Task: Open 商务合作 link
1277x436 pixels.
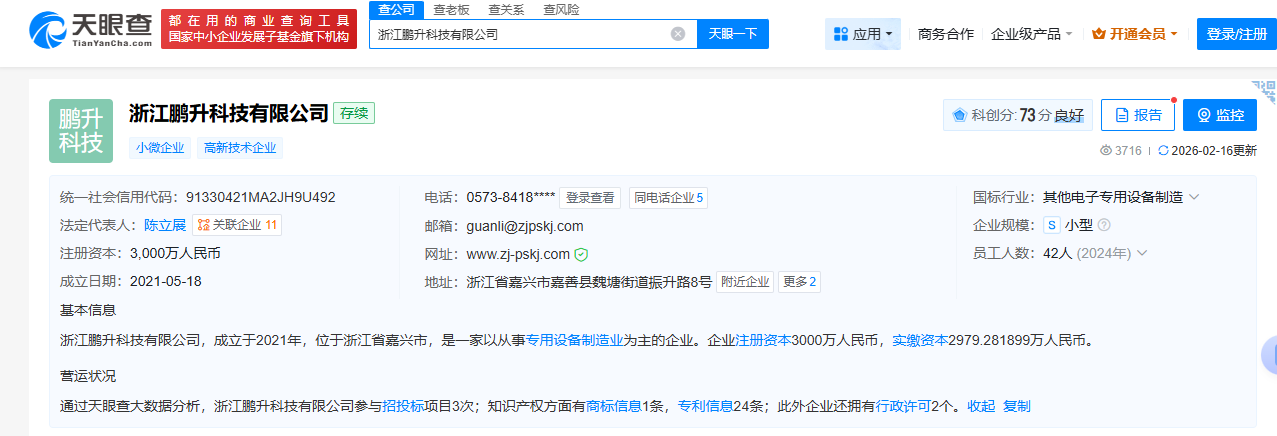Action: pos(946,34)
